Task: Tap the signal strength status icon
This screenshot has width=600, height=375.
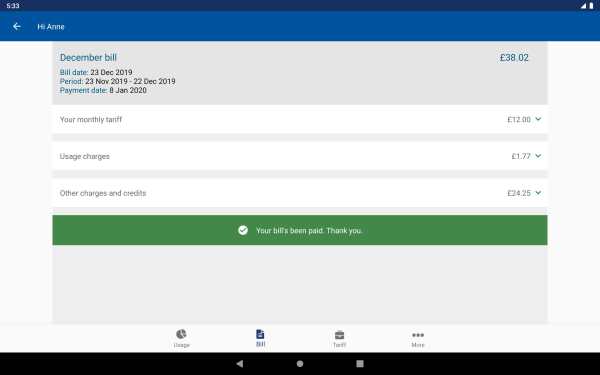Action: (584, 5)
